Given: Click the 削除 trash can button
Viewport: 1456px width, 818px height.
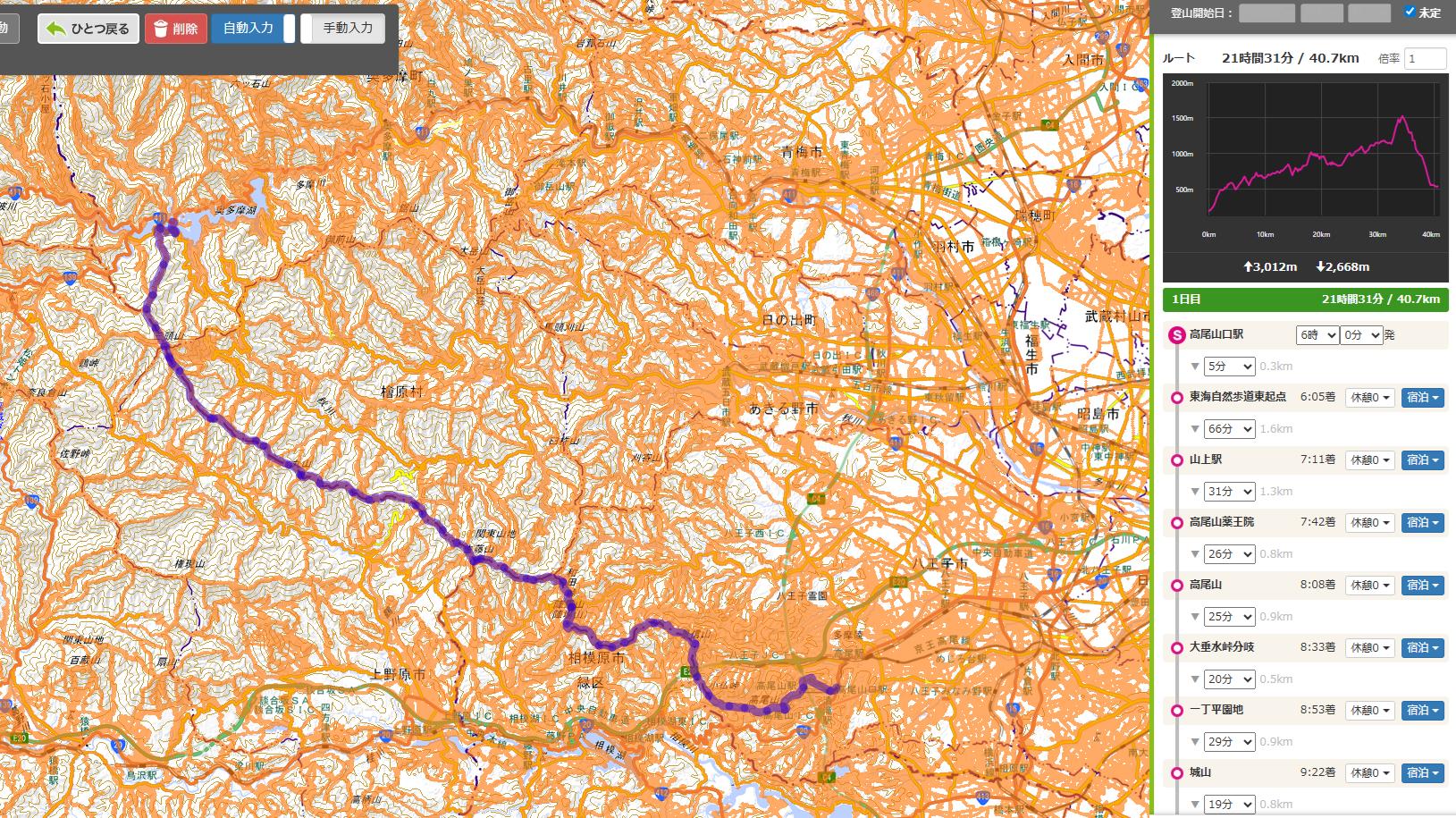Looking at the screenshot, I should 176,29.
